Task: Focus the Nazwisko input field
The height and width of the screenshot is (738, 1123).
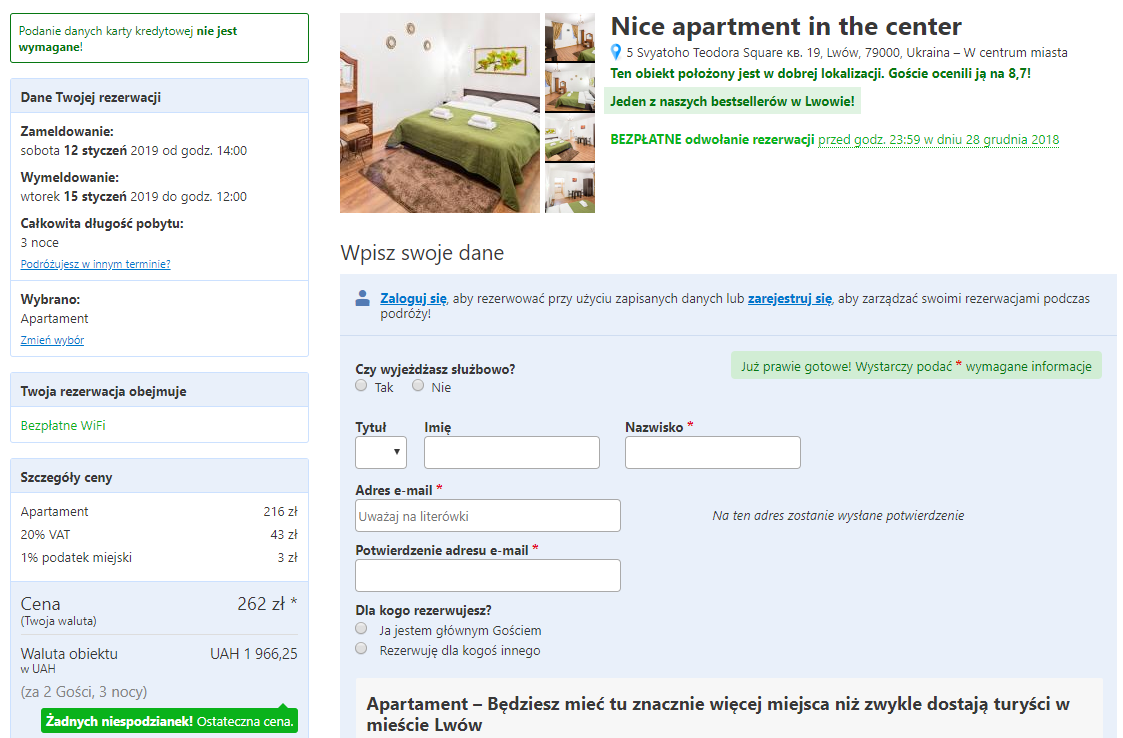Action: click(713, 452)
